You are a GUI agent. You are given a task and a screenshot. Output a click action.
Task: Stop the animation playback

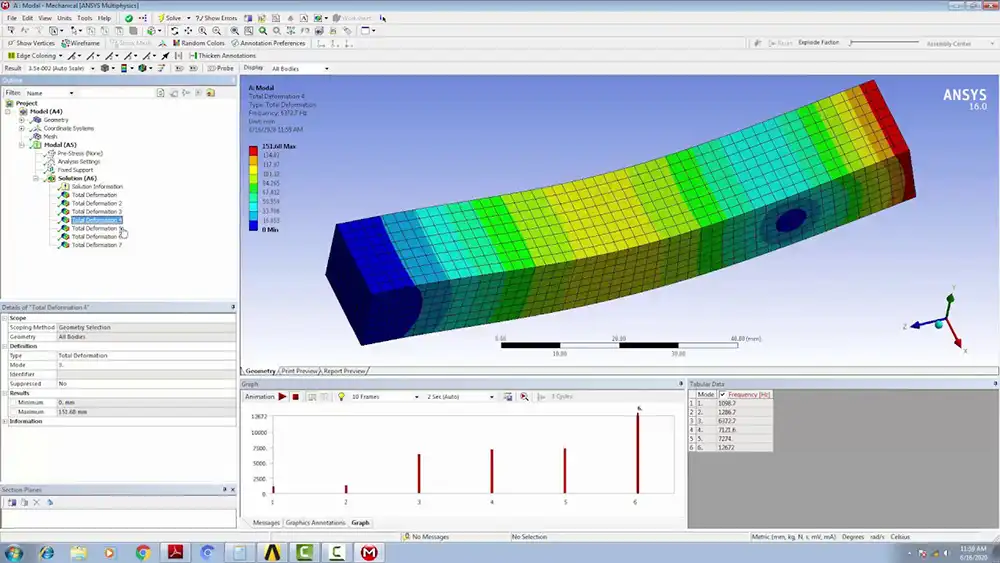295,397
